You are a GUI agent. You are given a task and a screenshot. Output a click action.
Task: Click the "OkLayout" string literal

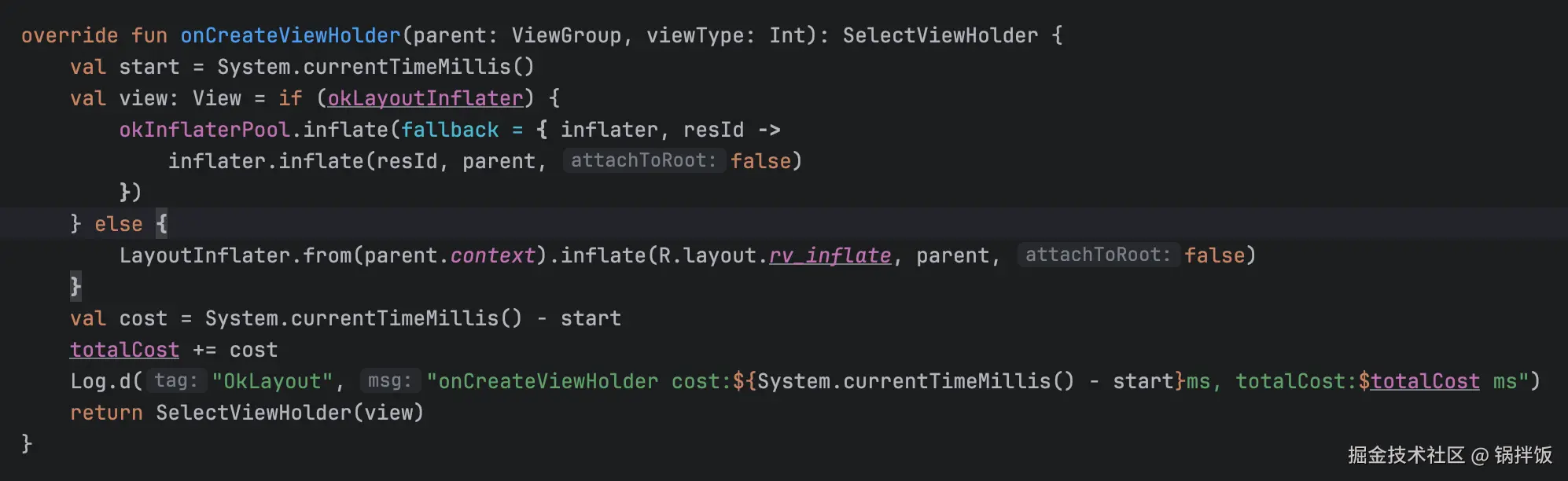coord(272,381)
